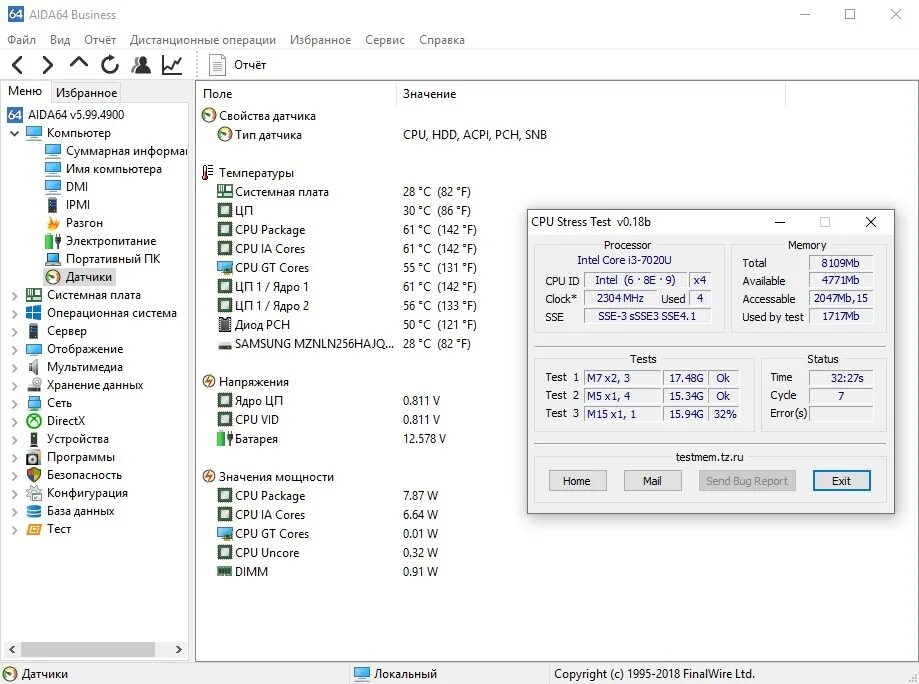Image resolution: width=919 pixels, height=684 pixels.
Task: Click the Значение column header
Action: (591, 94)
